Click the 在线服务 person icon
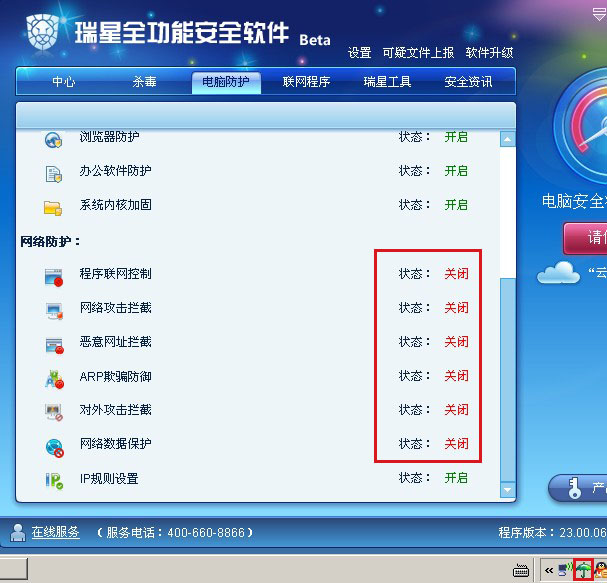 point(17,533)
